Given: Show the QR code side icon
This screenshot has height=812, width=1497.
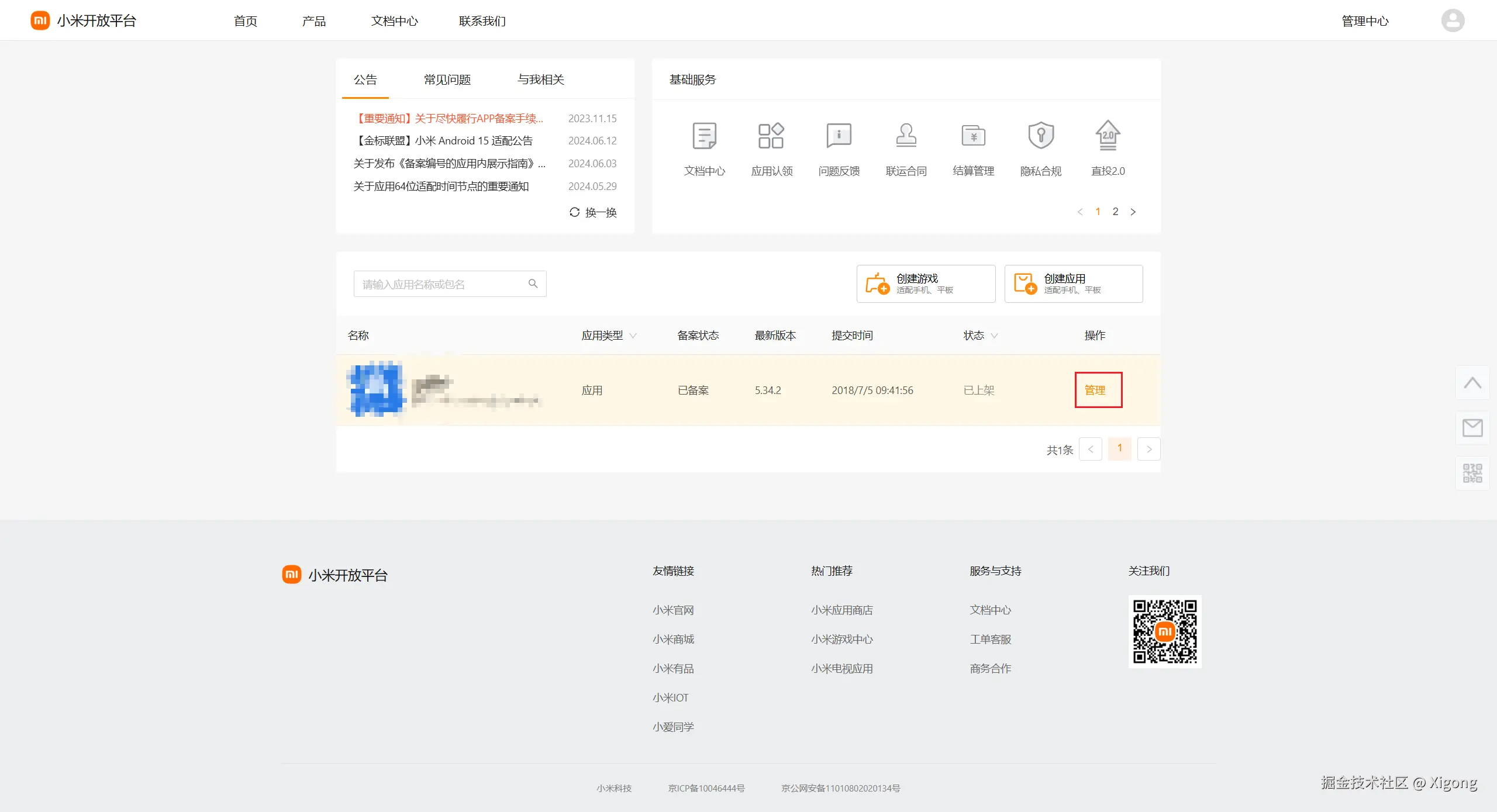Looking at the screenshot, I should tap(1472, 473).
